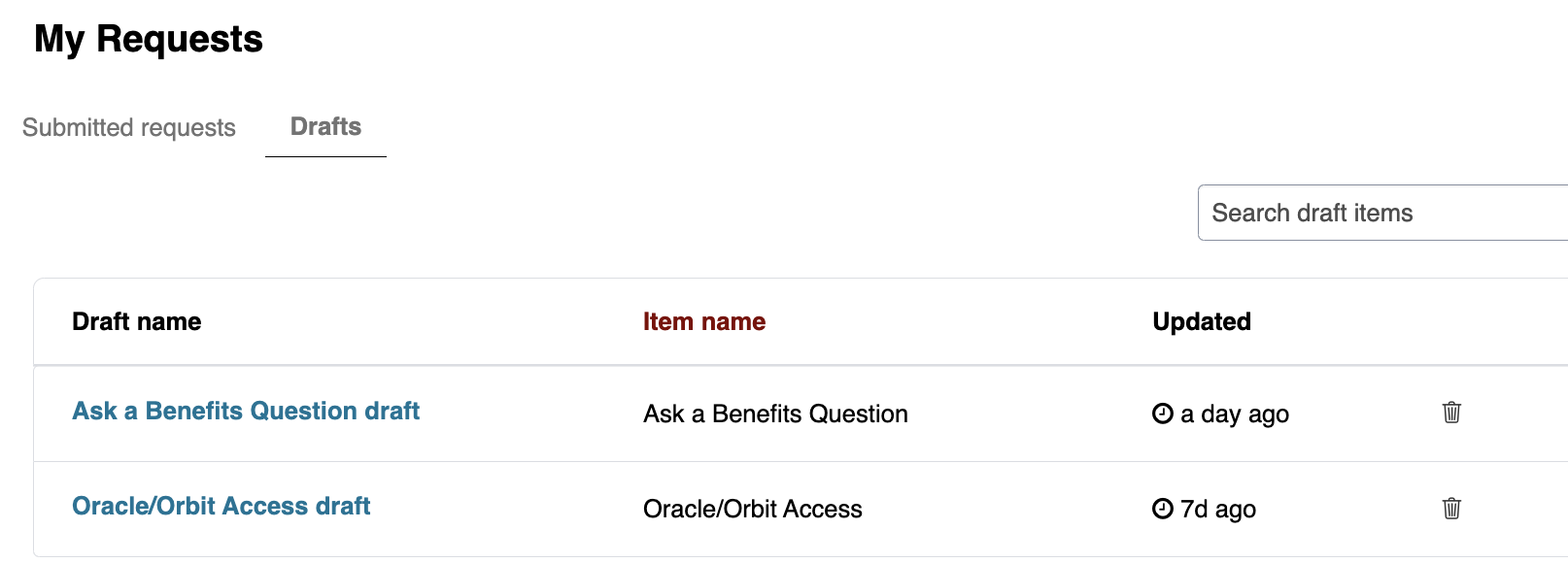The height and width of the screenshot is (563, 1568).
Task: Sort by the Updated column header
Action: click(1202, 321)
